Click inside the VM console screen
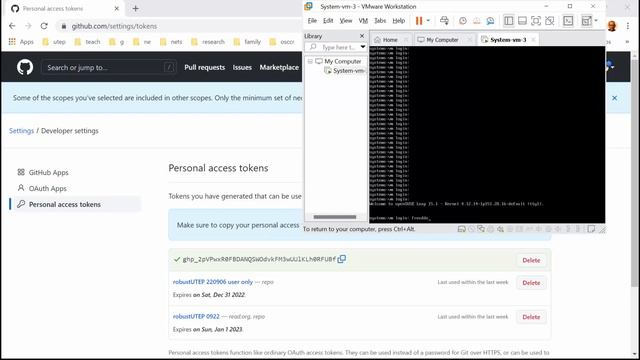The width and height of the screenshot is (640, 360). pyautogui.click(x=487, y=134)
